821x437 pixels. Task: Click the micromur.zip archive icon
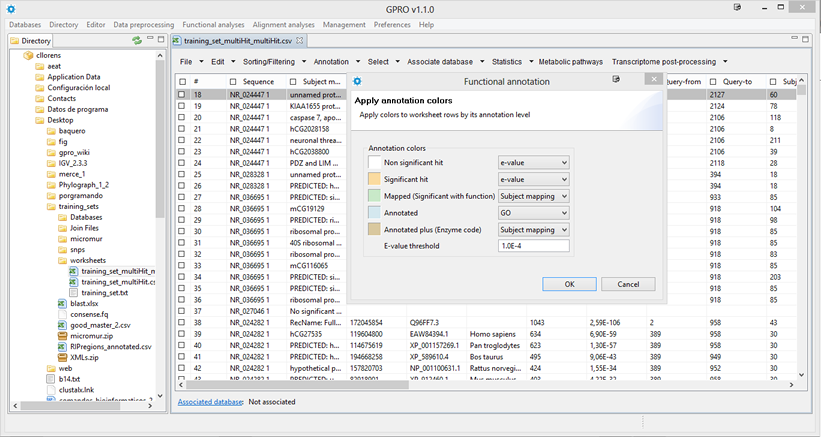point(62,335)
